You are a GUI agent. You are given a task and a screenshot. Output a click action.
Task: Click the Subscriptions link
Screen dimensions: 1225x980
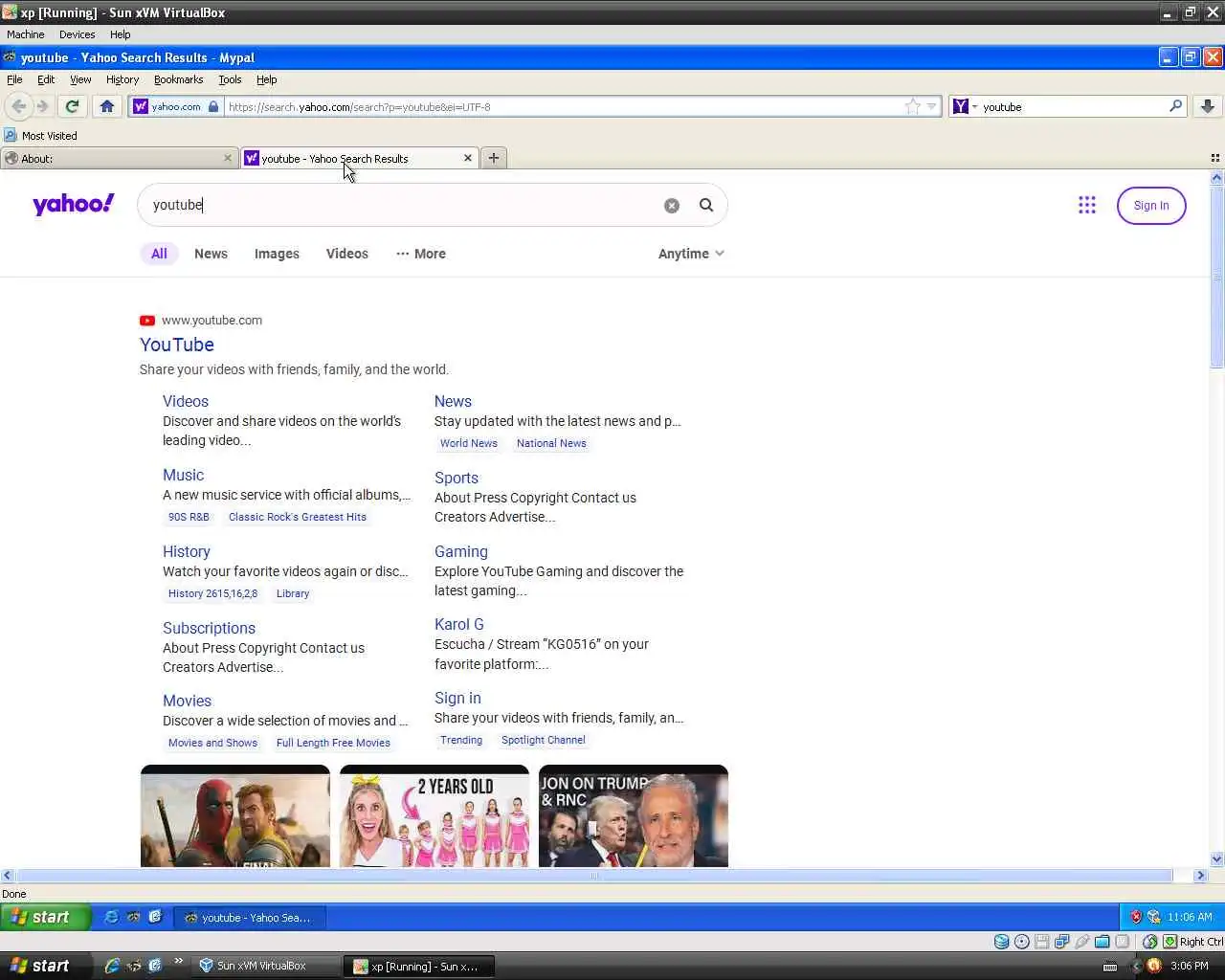tap(209, 628)
